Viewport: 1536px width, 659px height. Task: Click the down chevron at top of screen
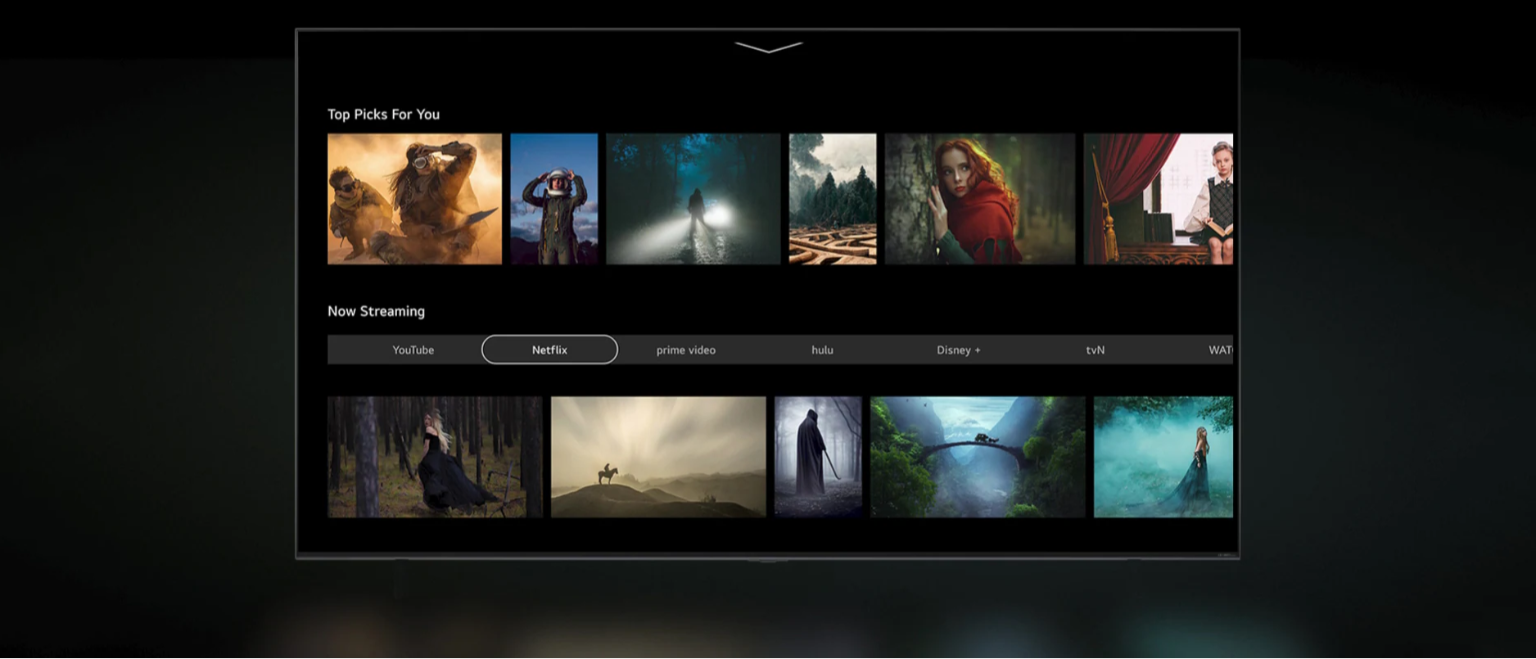click(x=768, y=47)
